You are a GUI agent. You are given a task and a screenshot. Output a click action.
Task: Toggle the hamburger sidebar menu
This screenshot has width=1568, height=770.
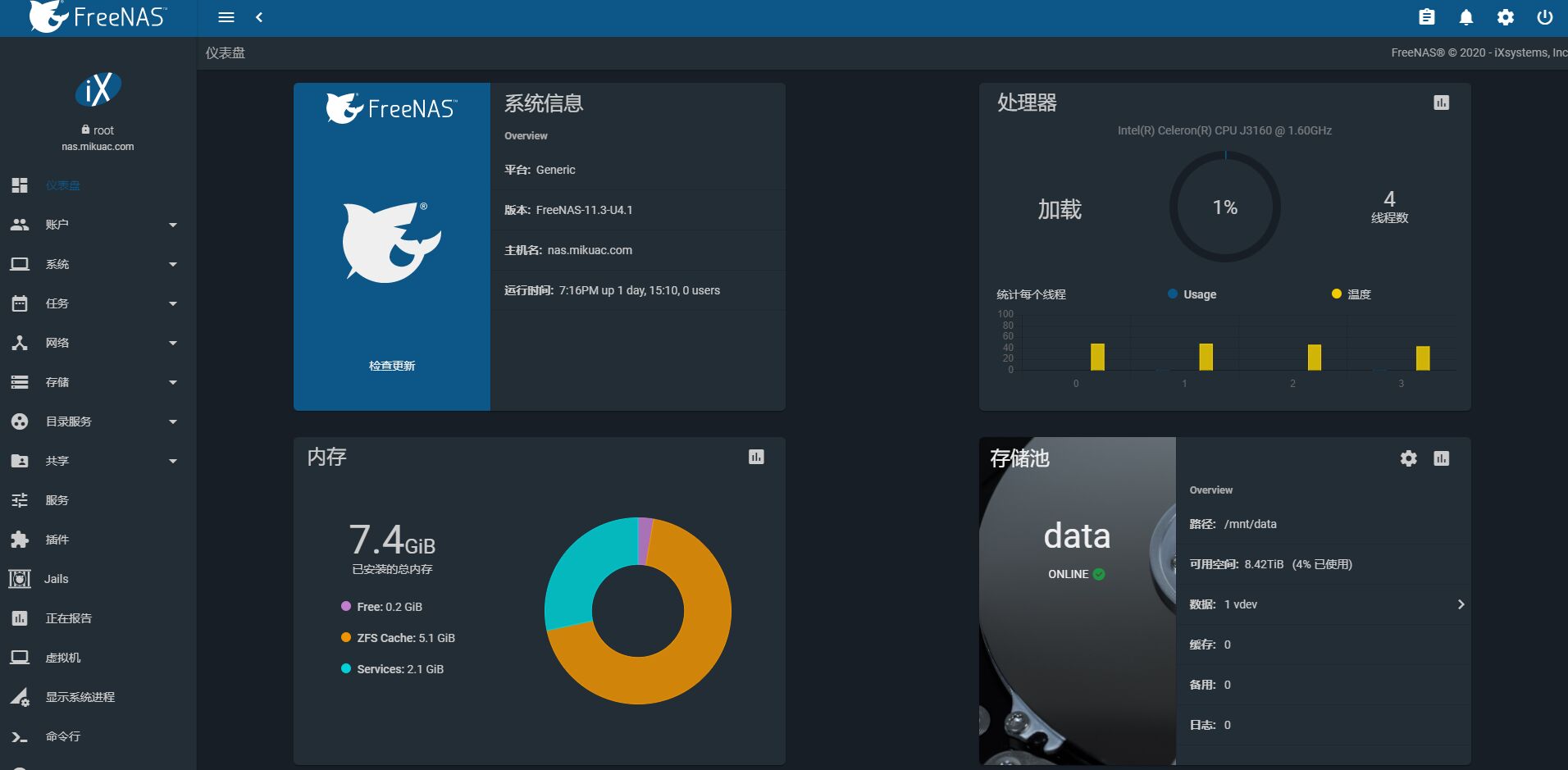point(226,17)
